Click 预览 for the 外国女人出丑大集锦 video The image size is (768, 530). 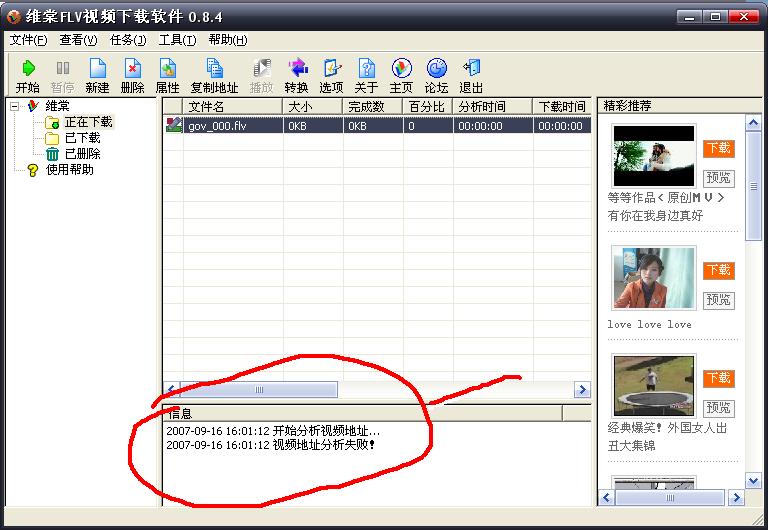click(719, 408)
